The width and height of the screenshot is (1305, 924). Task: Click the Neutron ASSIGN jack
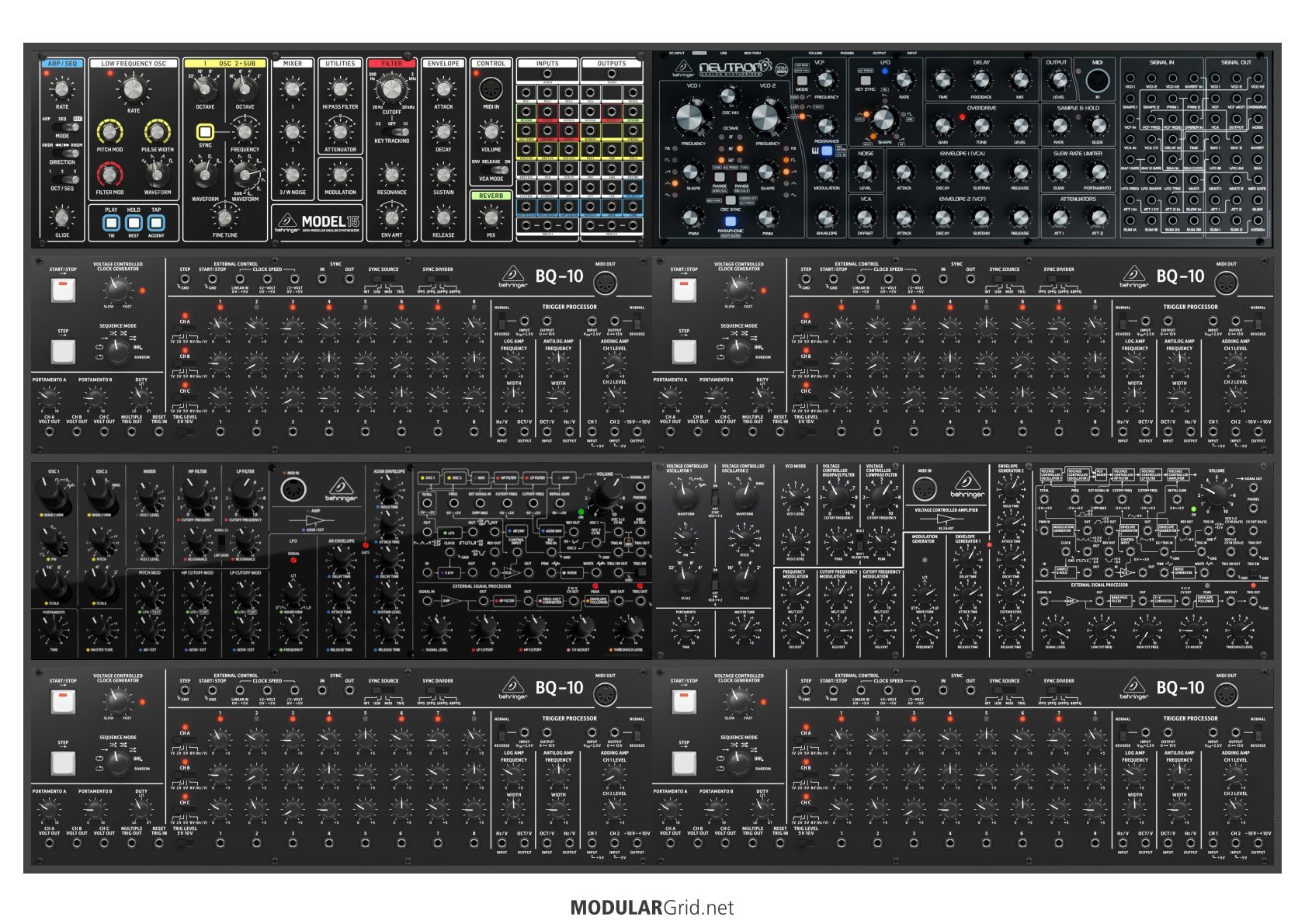1257,222
